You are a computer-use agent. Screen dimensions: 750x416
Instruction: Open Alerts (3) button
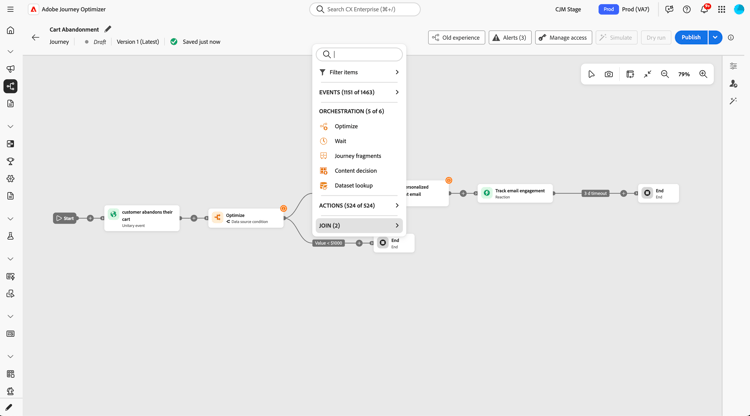click(x=510, y=37)
